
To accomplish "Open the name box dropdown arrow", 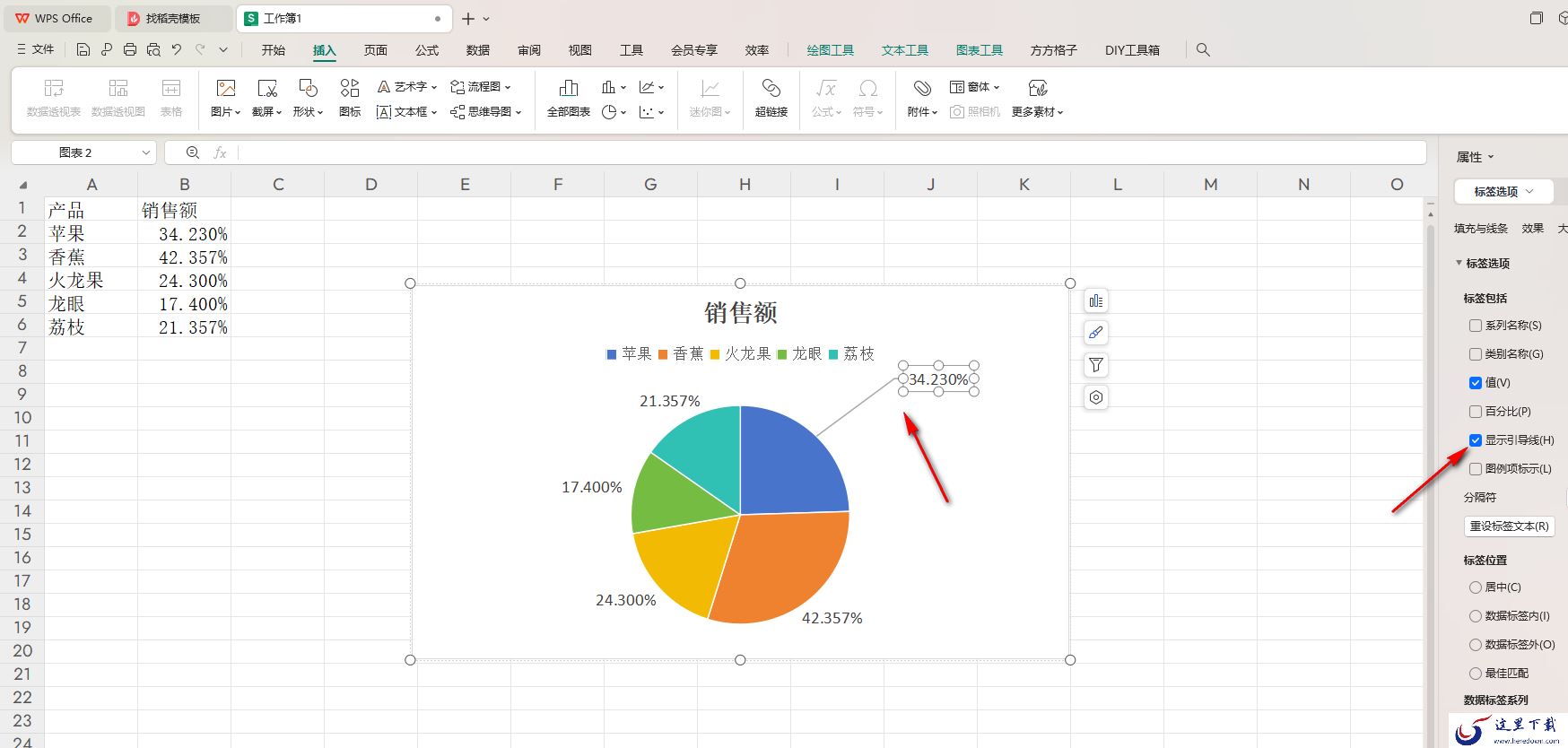I will point(145,152).
